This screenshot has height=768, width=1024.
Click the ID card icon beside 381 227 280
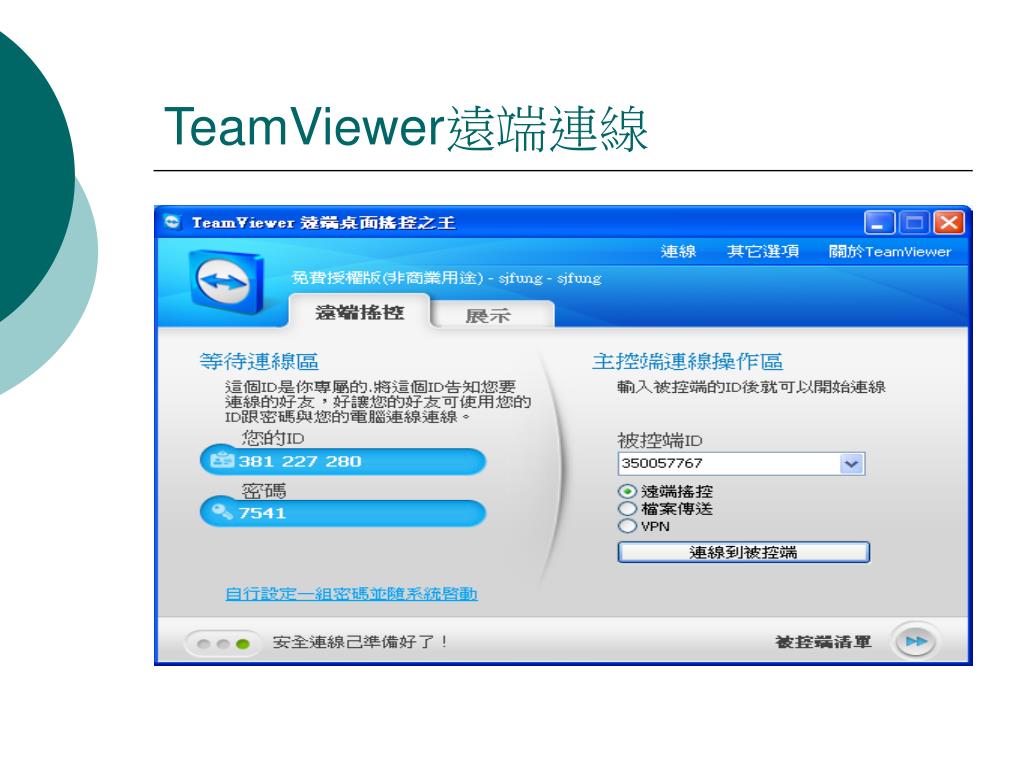[x=221, y=460]
